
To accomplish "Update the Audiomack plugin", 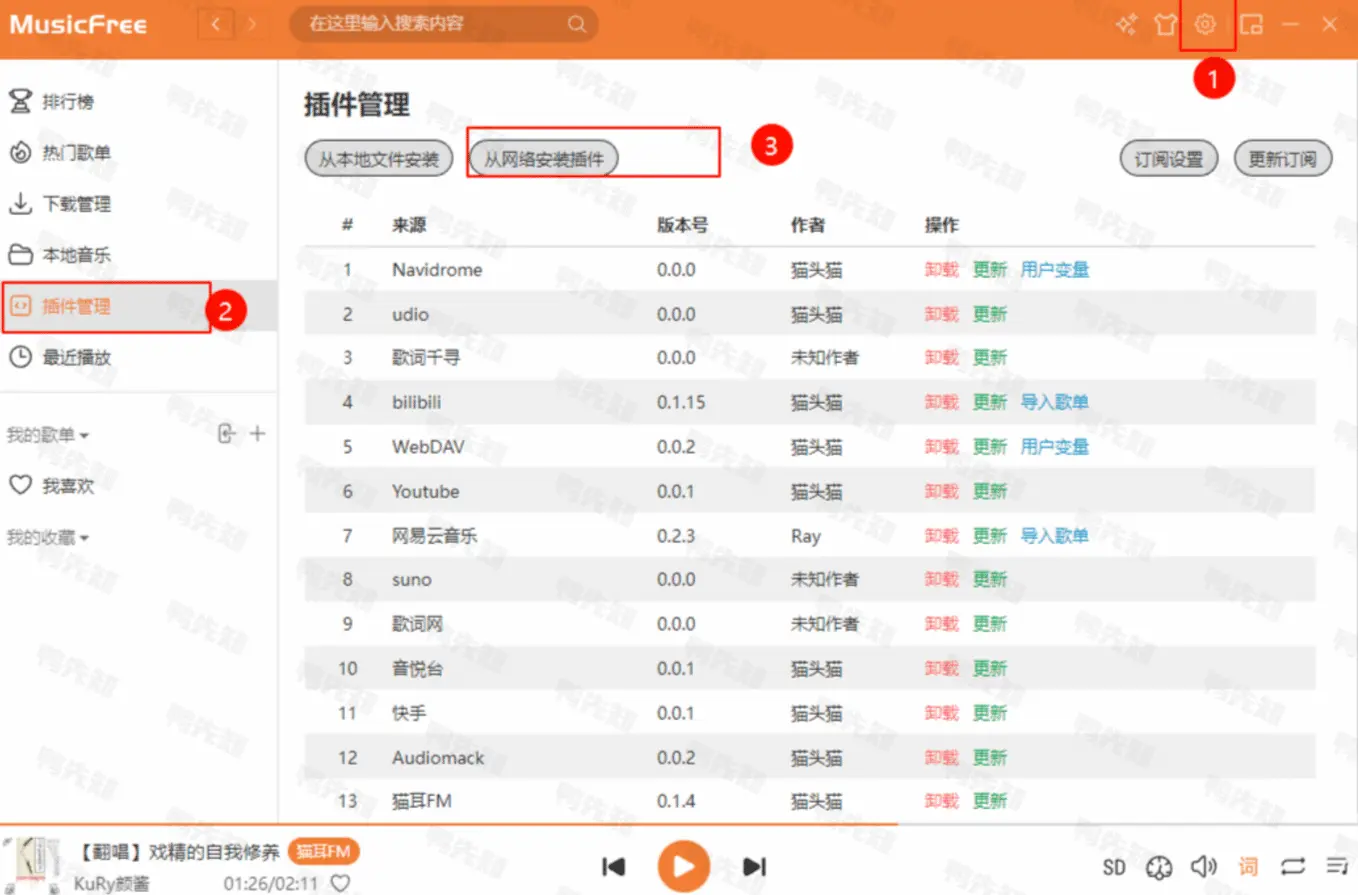I will tap(990, 757).
